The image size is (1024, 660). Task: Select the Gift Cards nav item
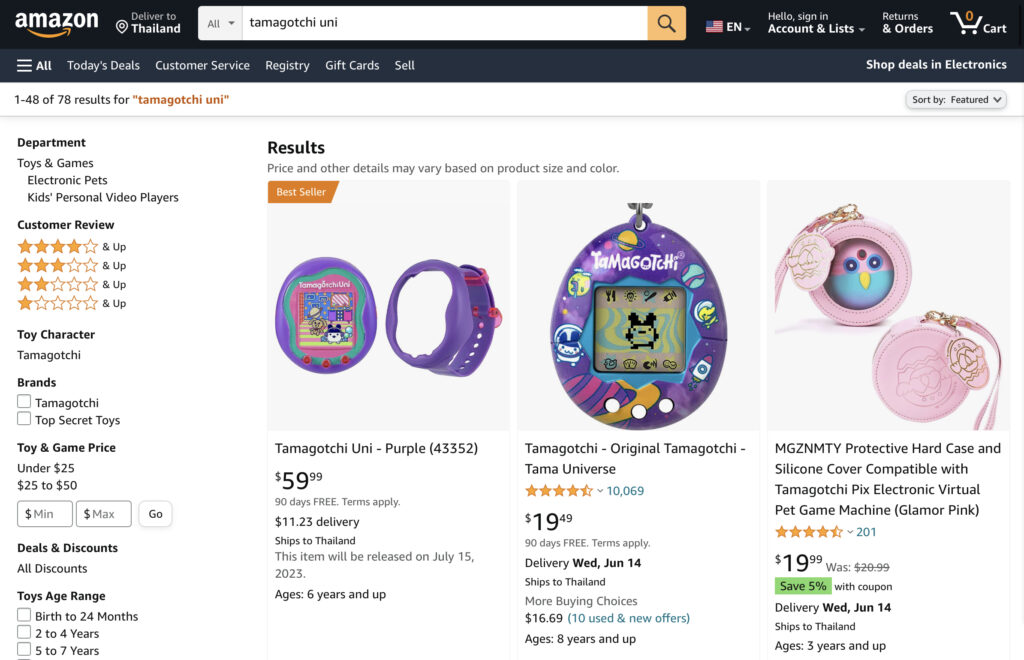(x=352, y=65)
